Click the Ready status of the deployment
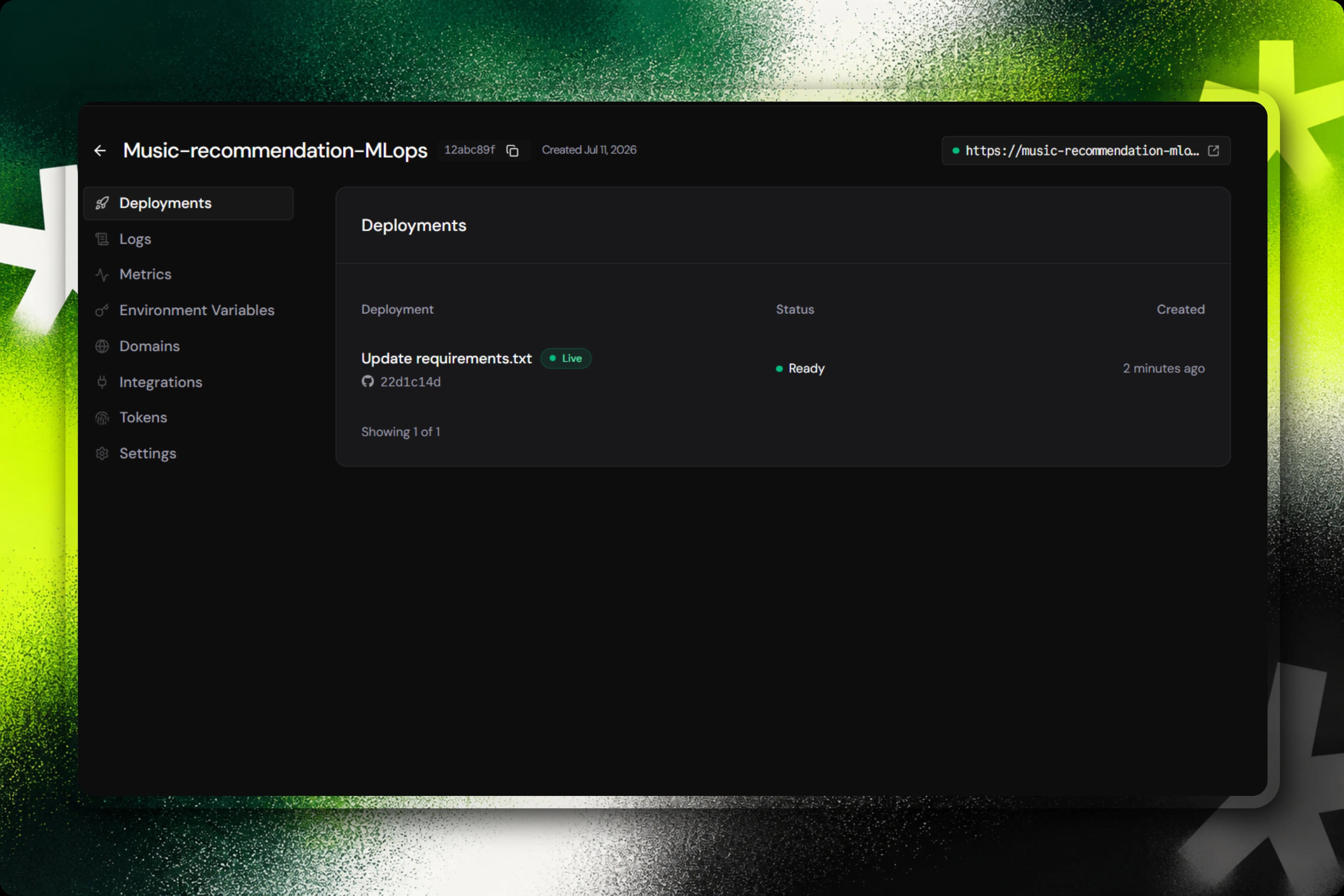Screen dimensions: 1344x896 [x=800, y=369]
